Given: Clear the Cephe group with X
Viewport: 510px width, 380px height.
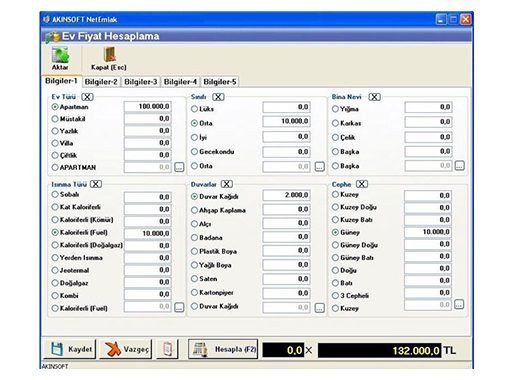Looking at the screenshot, I should pos(362,184).
